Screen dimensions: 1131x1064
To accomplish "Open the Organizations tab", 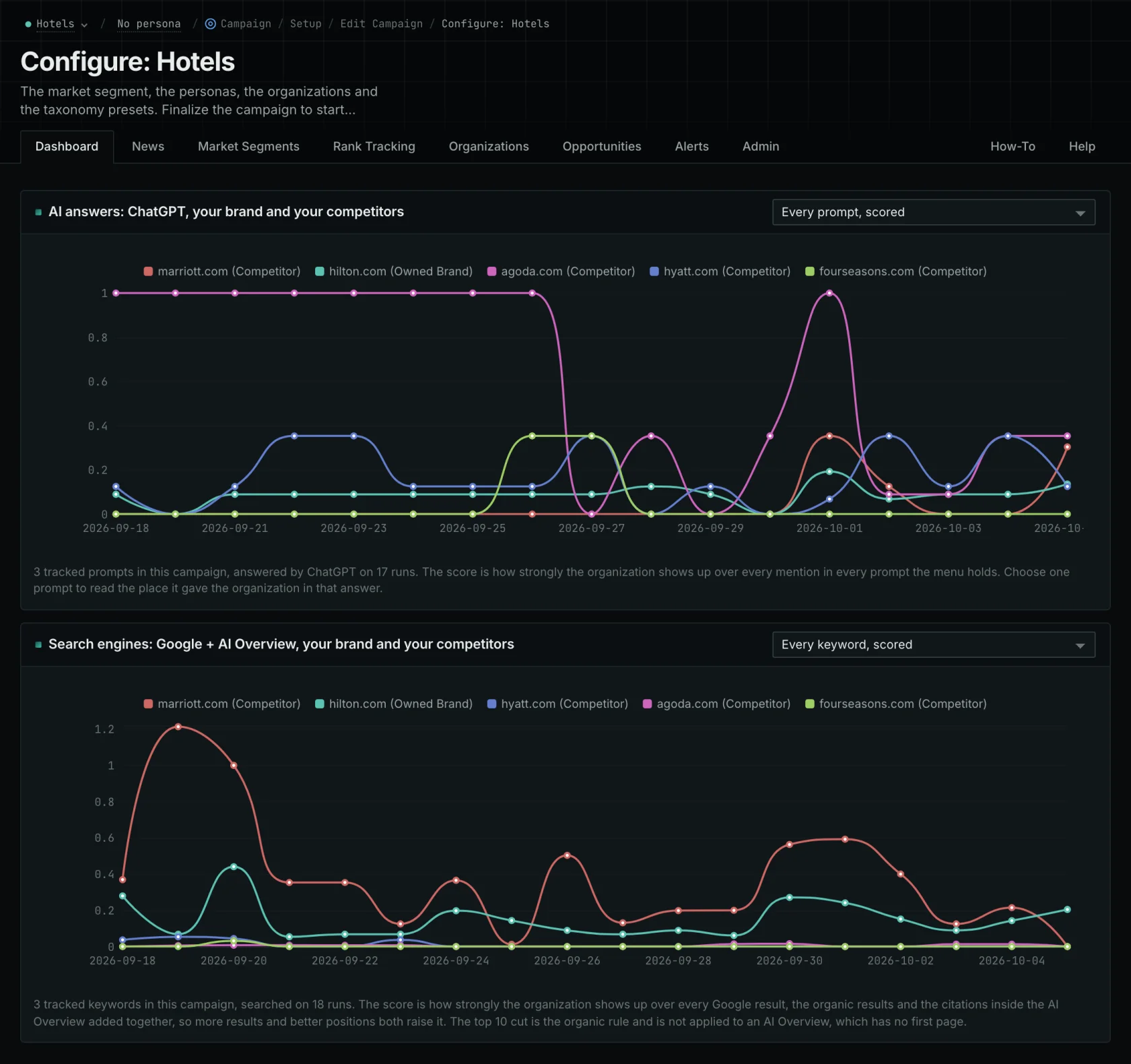I will [489, 146].
